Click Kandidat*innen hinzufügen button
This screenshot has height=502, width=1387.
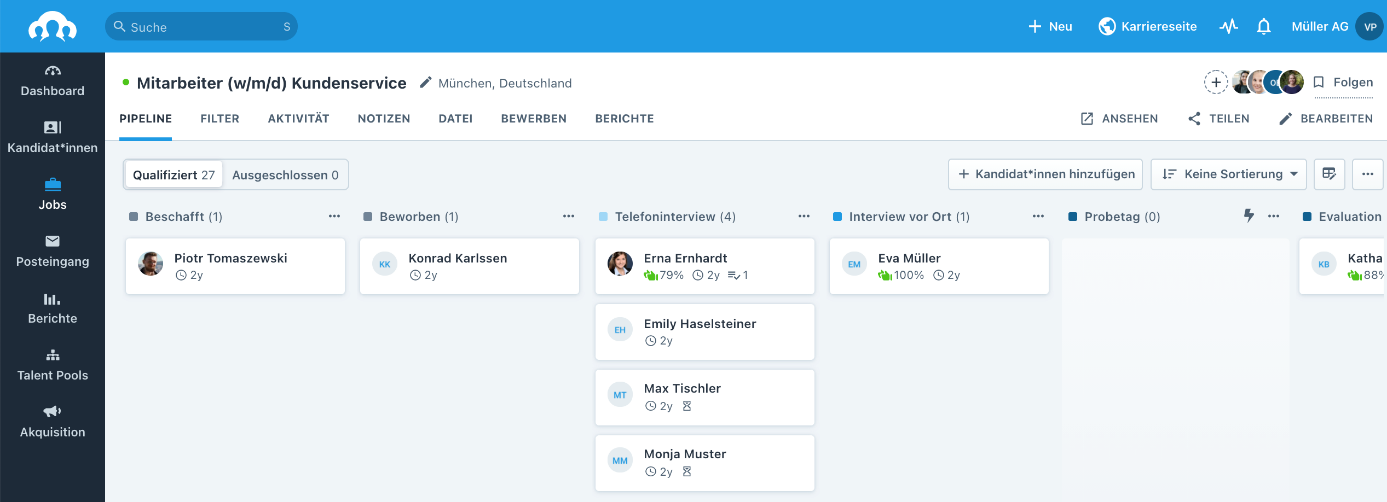(1045, 174)
